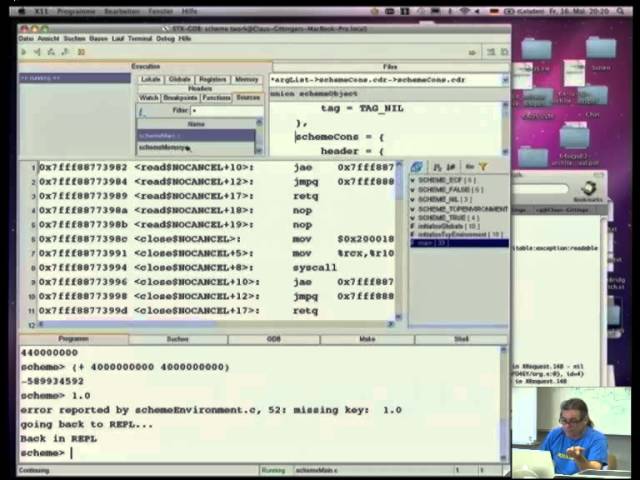Image resolution: width=640 pixels, height=480 pixels.
Task: Open Spotlight search in the menu bar
Action: tap(620, 11)
